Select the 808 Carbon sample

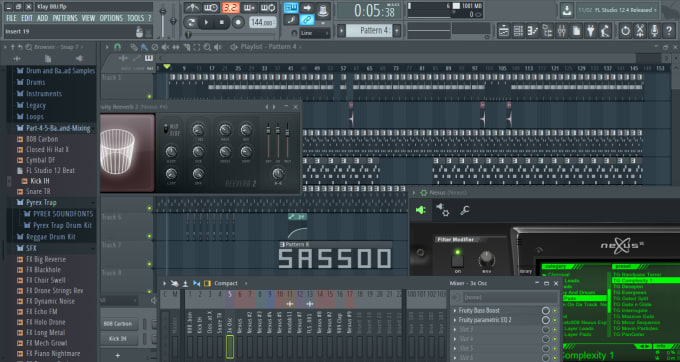(x=42, y=139)
